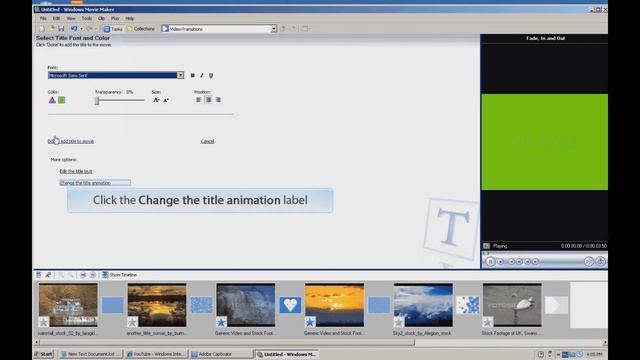This screenshot has height=360, width=640.
Task: Open the Play menu
Action: pyautogui.click(x=115, y=18)
